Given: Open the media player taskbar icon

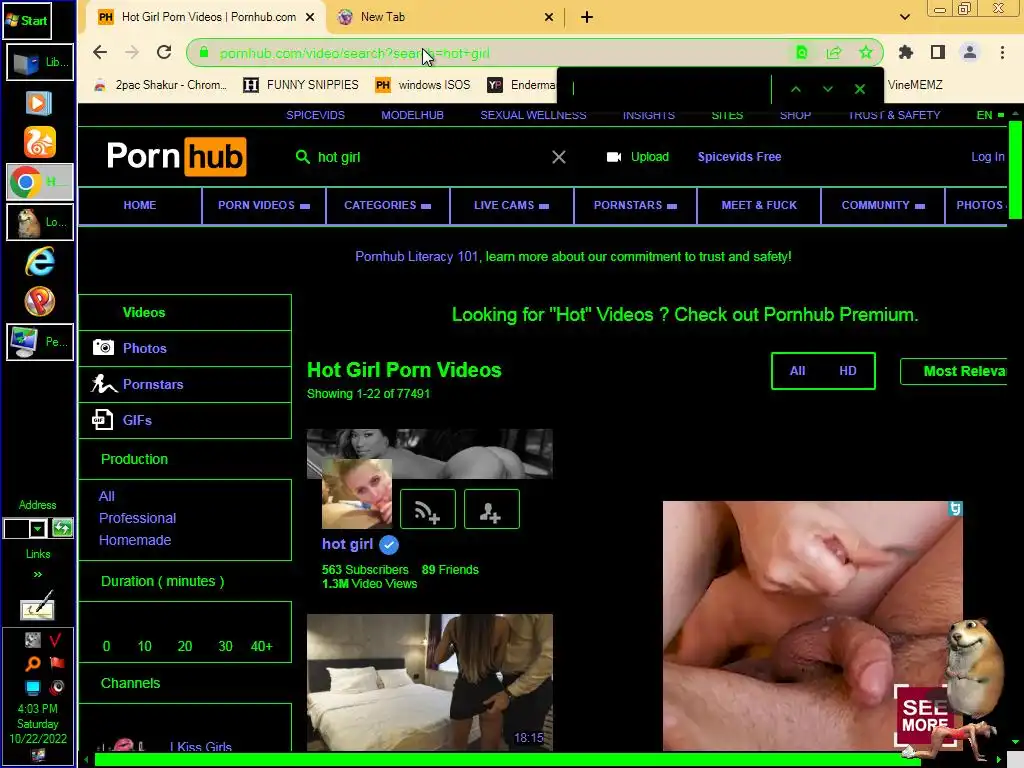Looking at the screenshot, I should 39,103.
